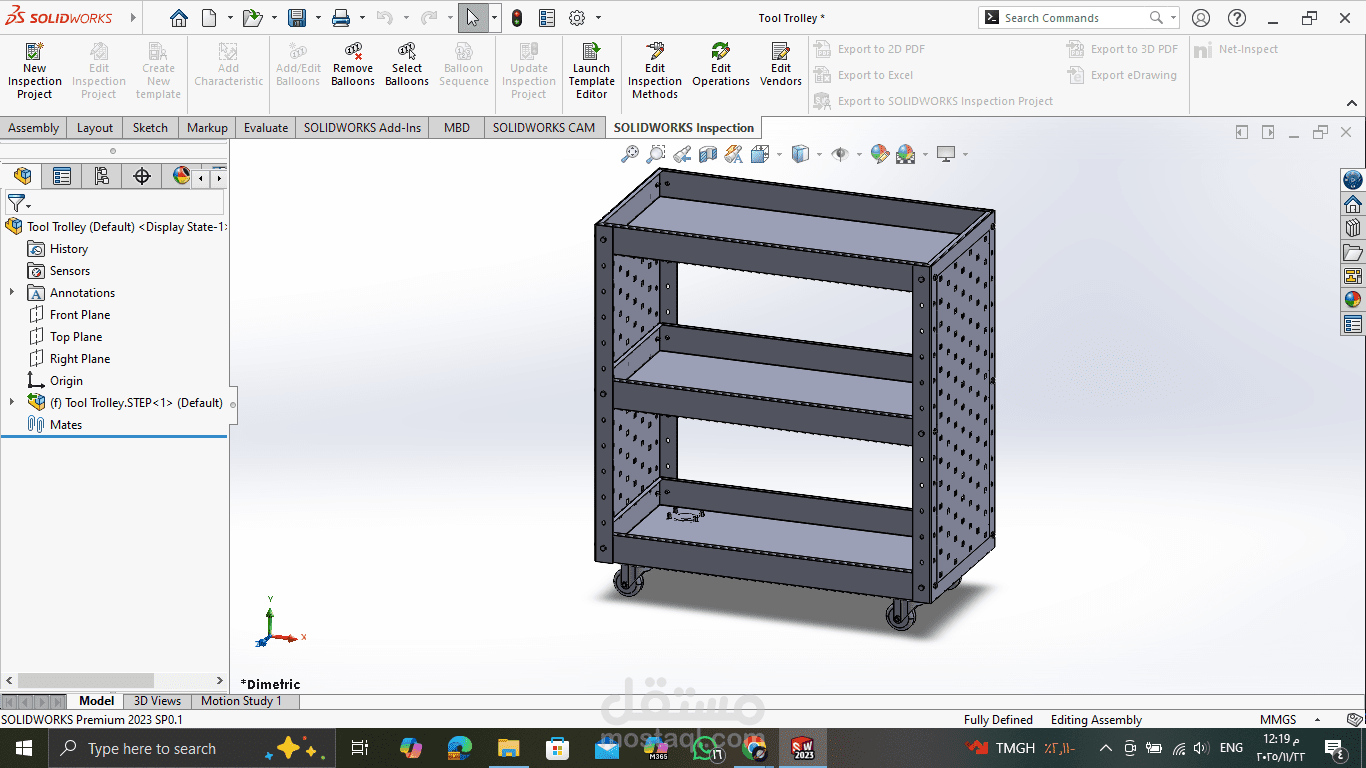The height and width of the screenshot is (768, 1366).
Task: Launch the Inspection Template Editor
Action: coord(591,68)
